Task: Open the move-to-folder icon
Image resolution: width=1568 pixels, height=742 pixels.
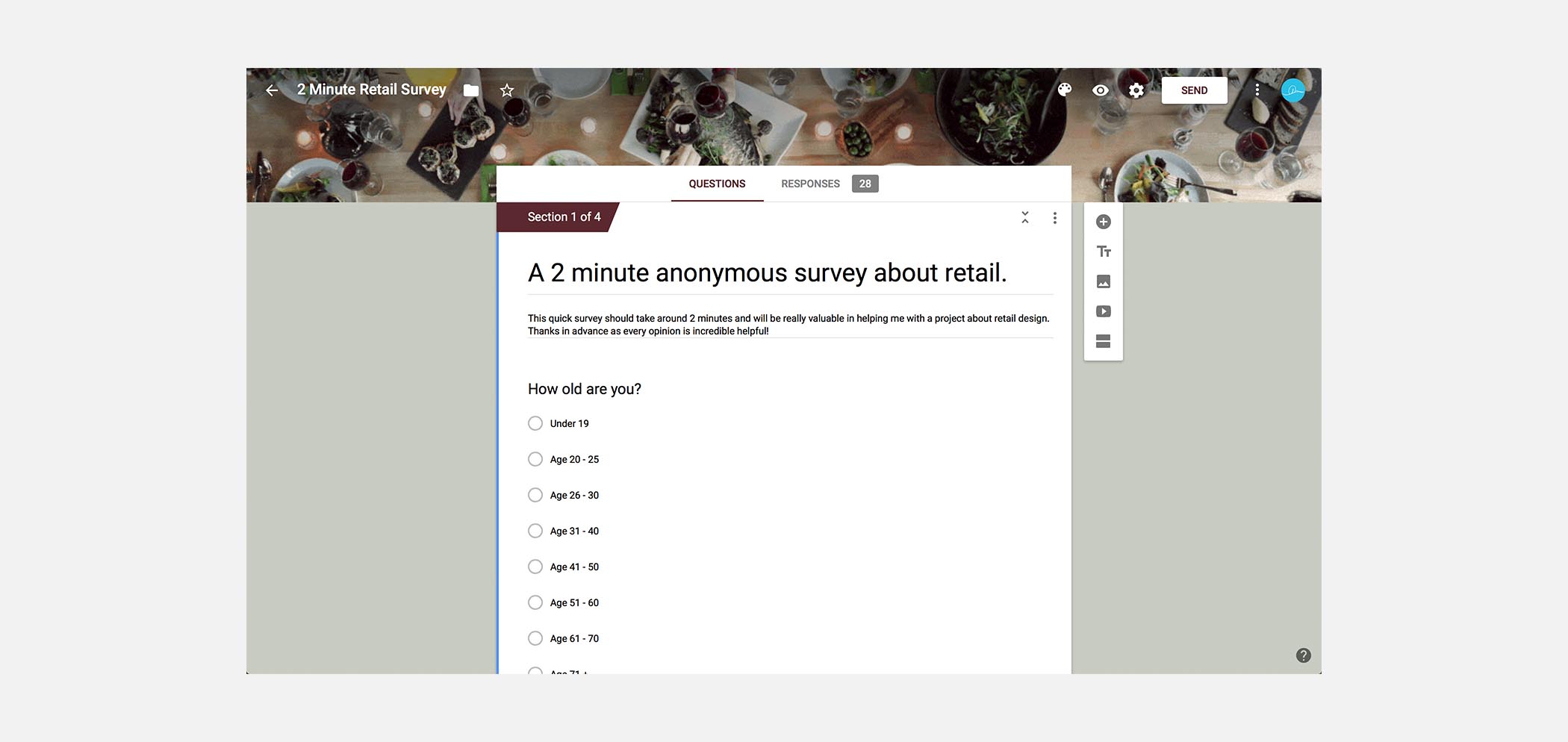Action: click(x=471, y=90)
